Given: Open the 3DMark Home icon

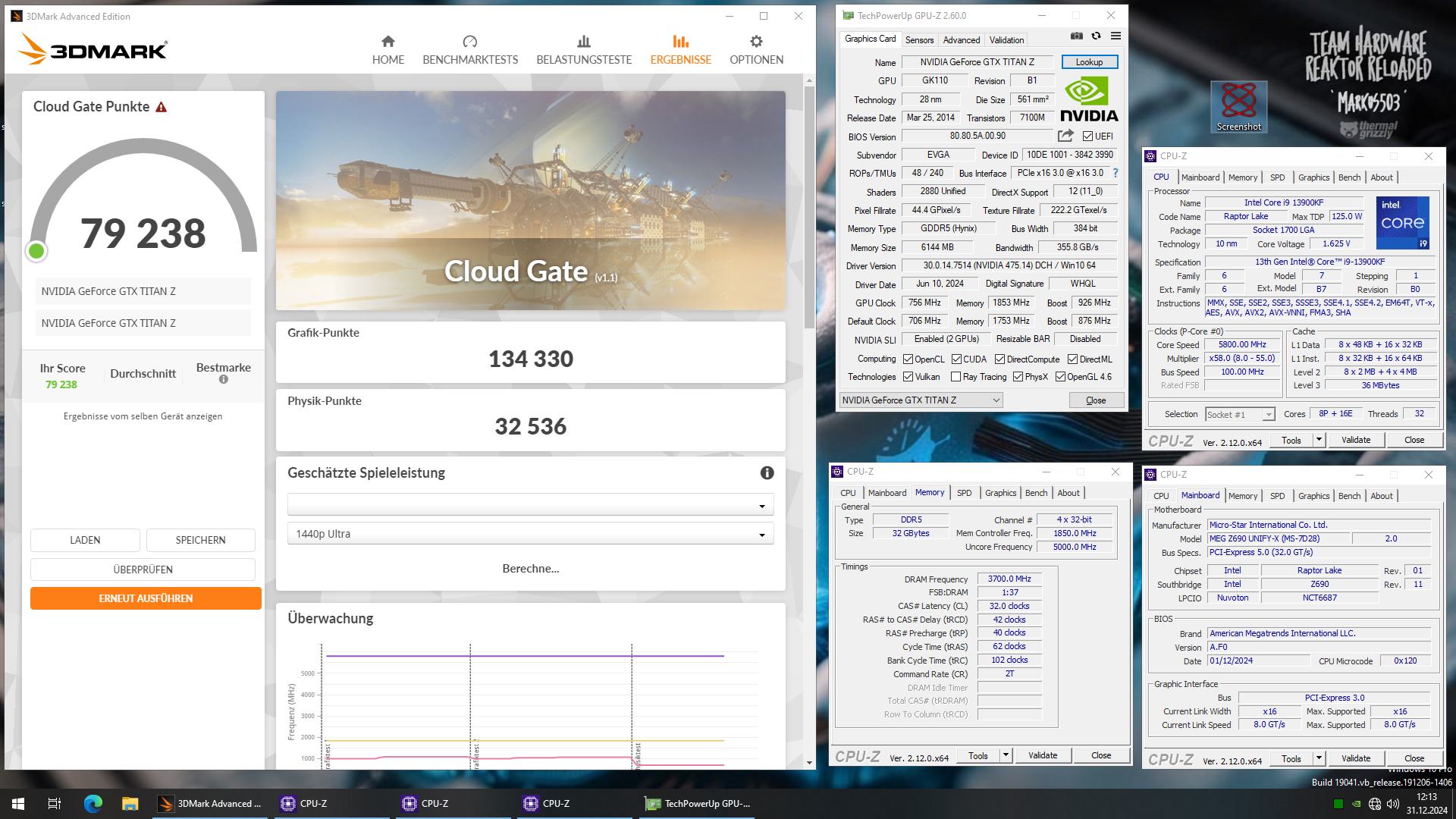Looking at the screenshot, I should tap(388, 42).
